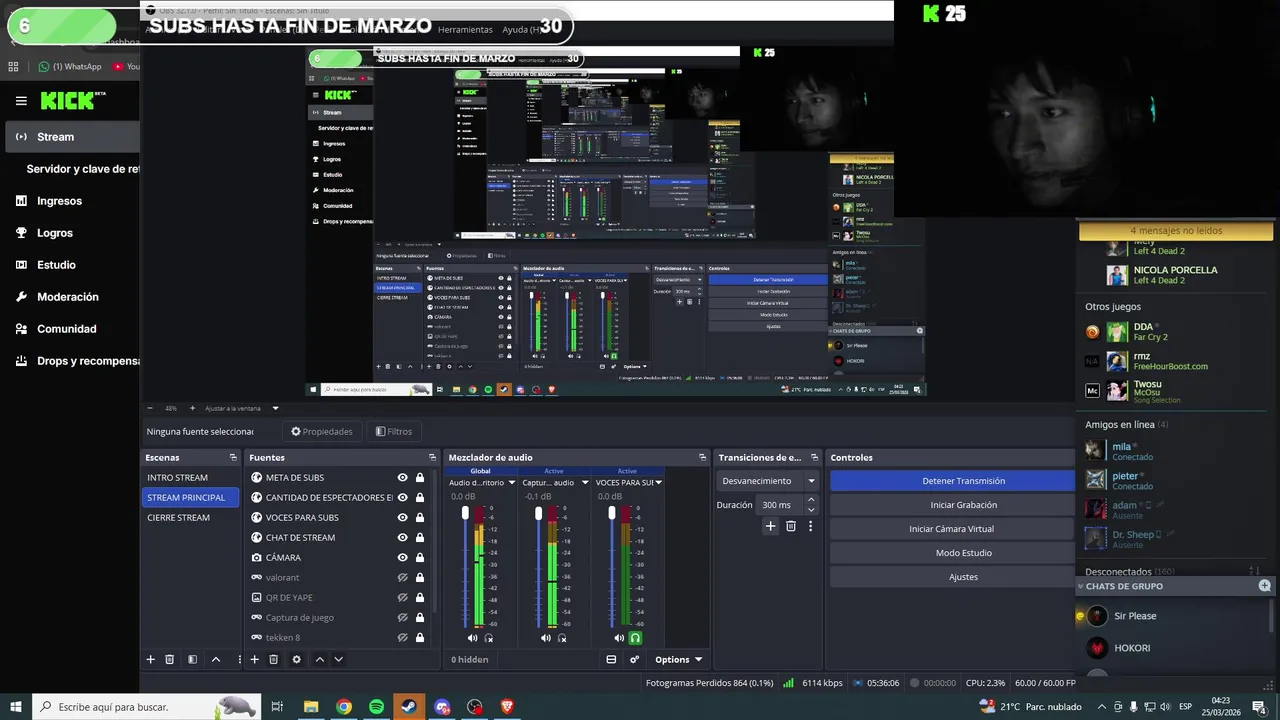Hide the VOCES PARA SUBS source
The image size is (1280, 720).
(402, 518)
